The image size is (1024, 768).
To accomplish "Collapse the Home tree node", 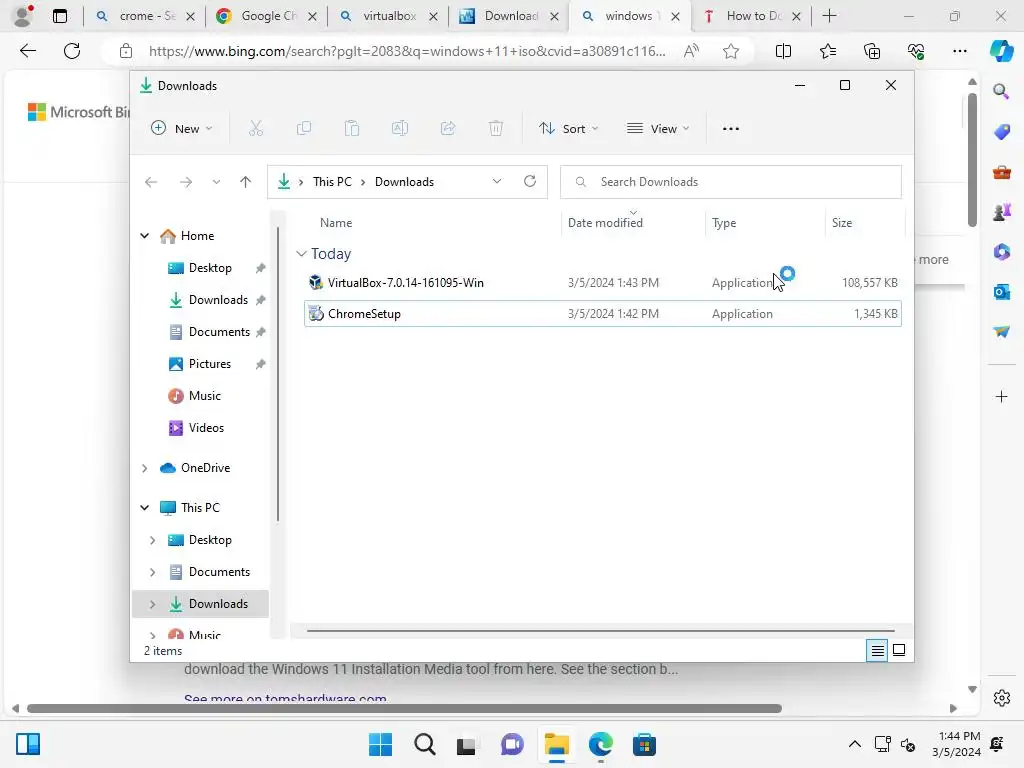I will click(x=145, y=236).
